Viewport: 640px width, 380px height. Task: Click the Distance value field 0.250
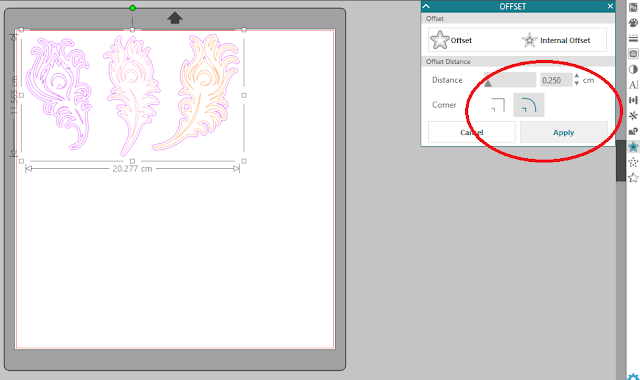coord(556,80)
